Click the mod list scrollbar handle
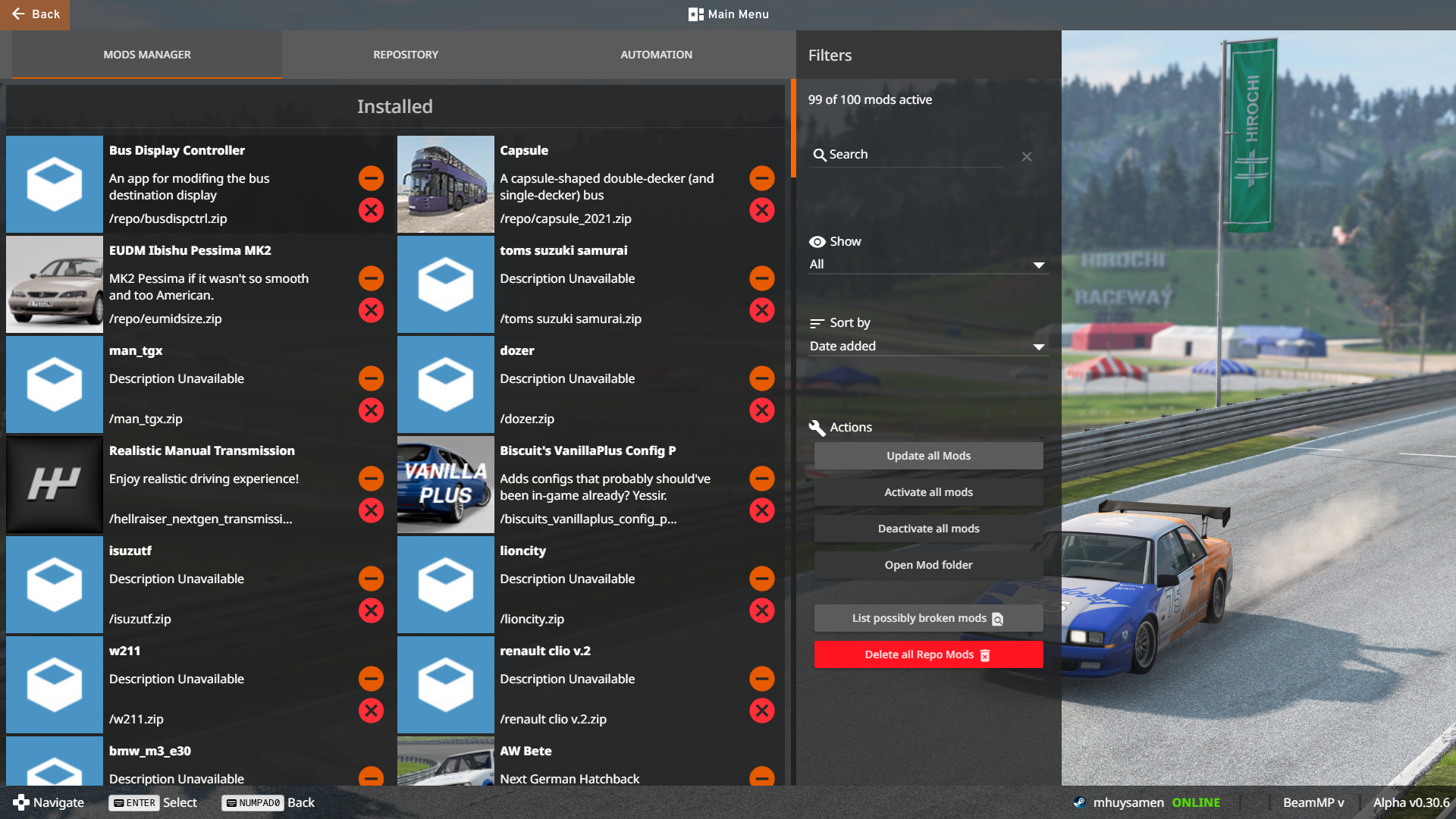 tap(793, 128)
